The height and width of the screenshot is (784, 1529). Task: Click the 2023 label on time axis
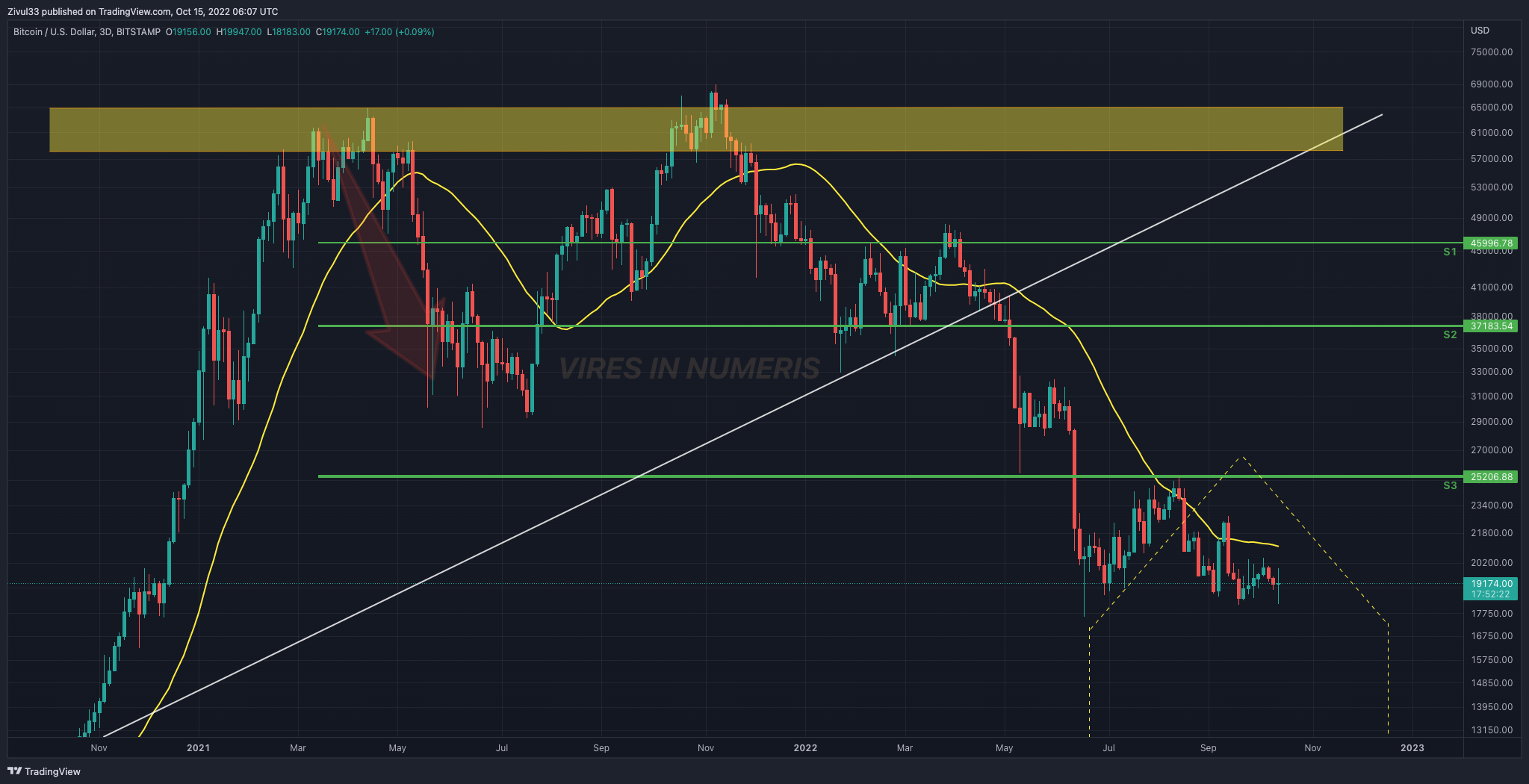(x=1412, y=747)
